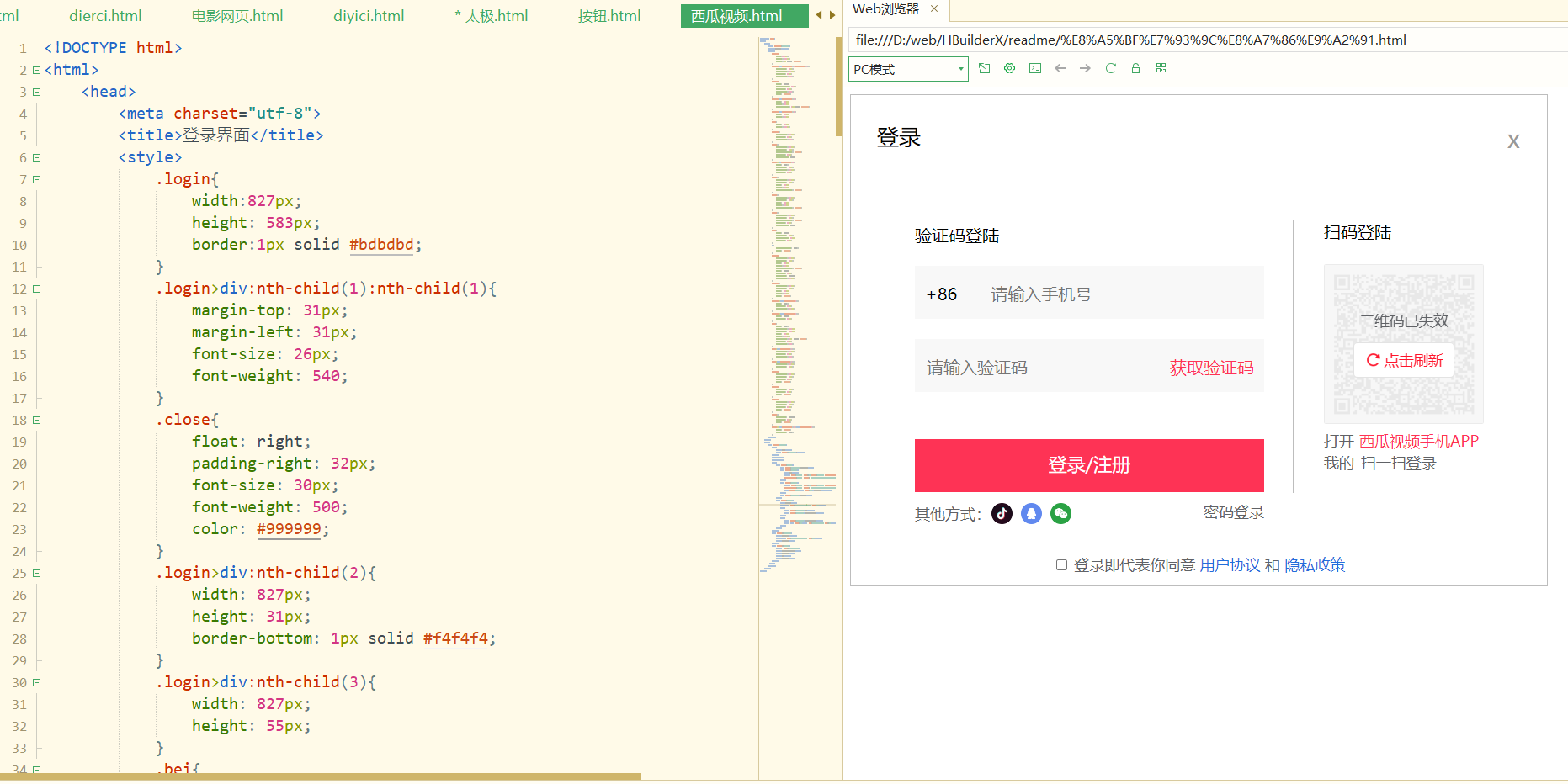Tick the user agreement checkbox
Viewport: 1568px width, 784px height.
(1061, 565)
